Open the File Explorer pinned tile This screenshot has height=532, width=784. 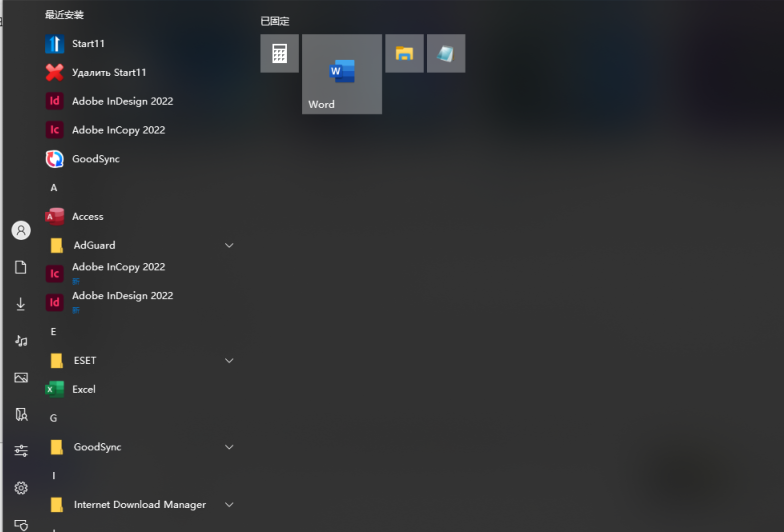404,54
